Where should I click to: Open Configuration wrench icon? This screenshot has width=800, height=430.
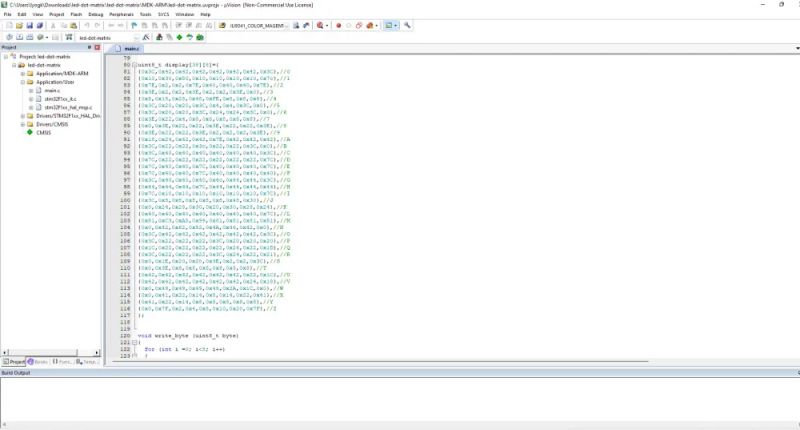[x=407, y=26]
